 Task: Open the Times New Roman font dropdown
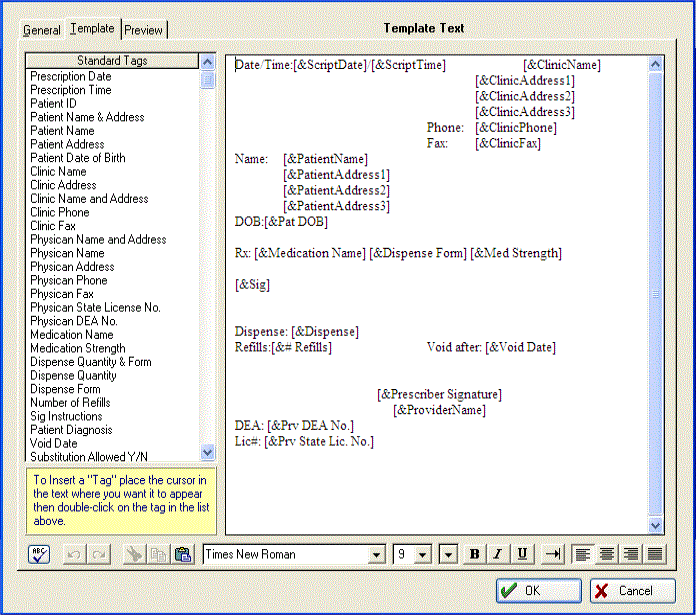(376, 555)
